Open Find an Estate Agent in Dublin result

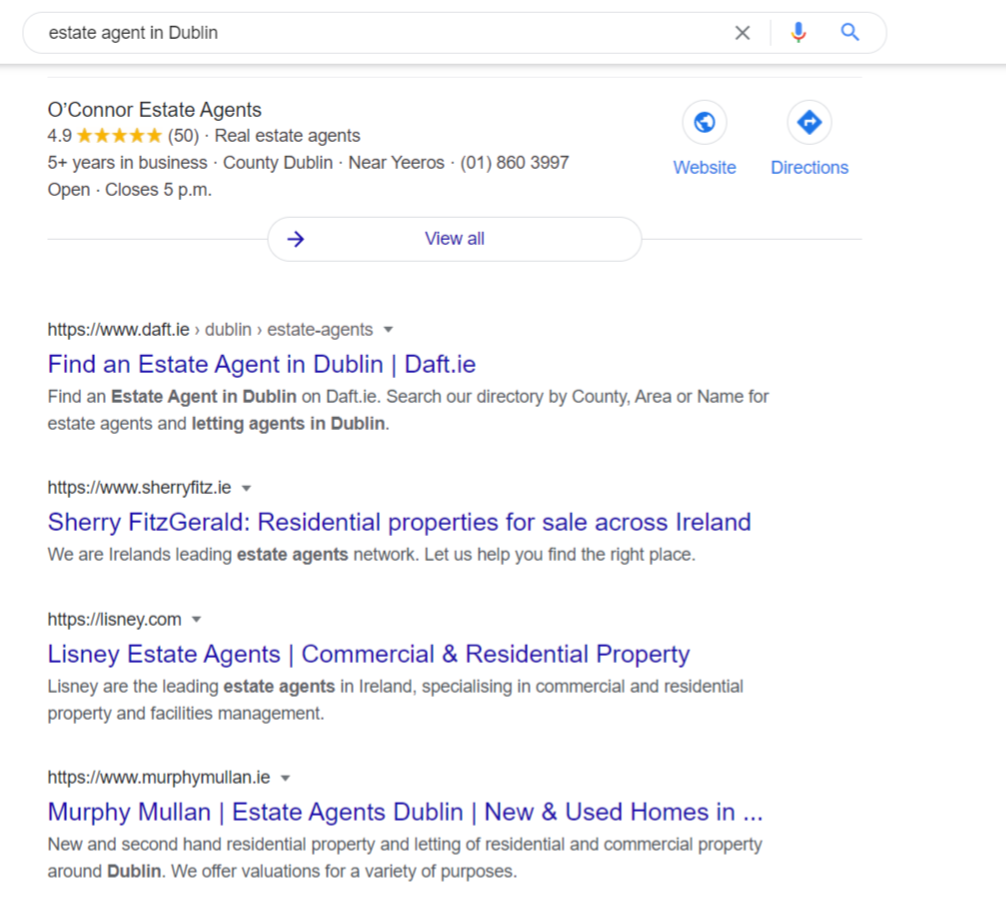(x=261, y=364)
